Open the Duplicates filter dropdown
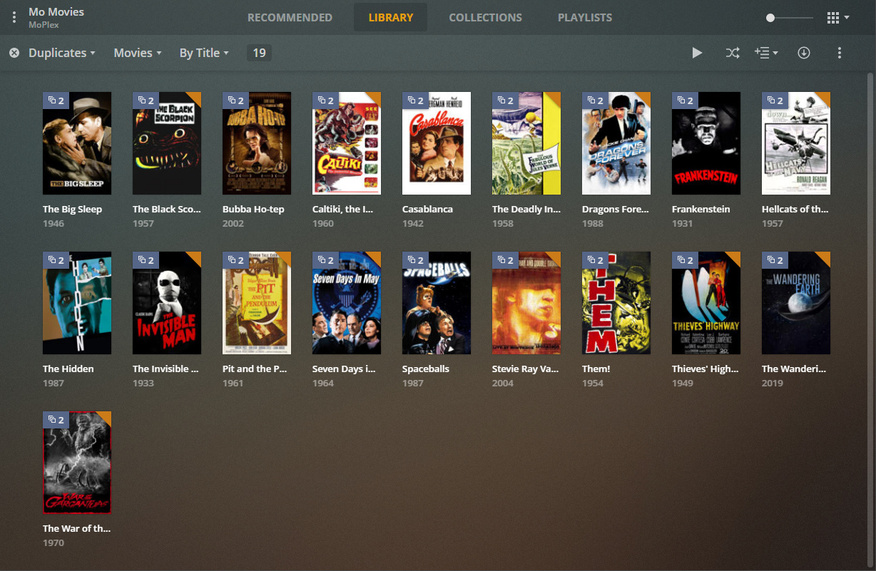The image size is (876, 571). pyautogui.click(x=61, y=53)
